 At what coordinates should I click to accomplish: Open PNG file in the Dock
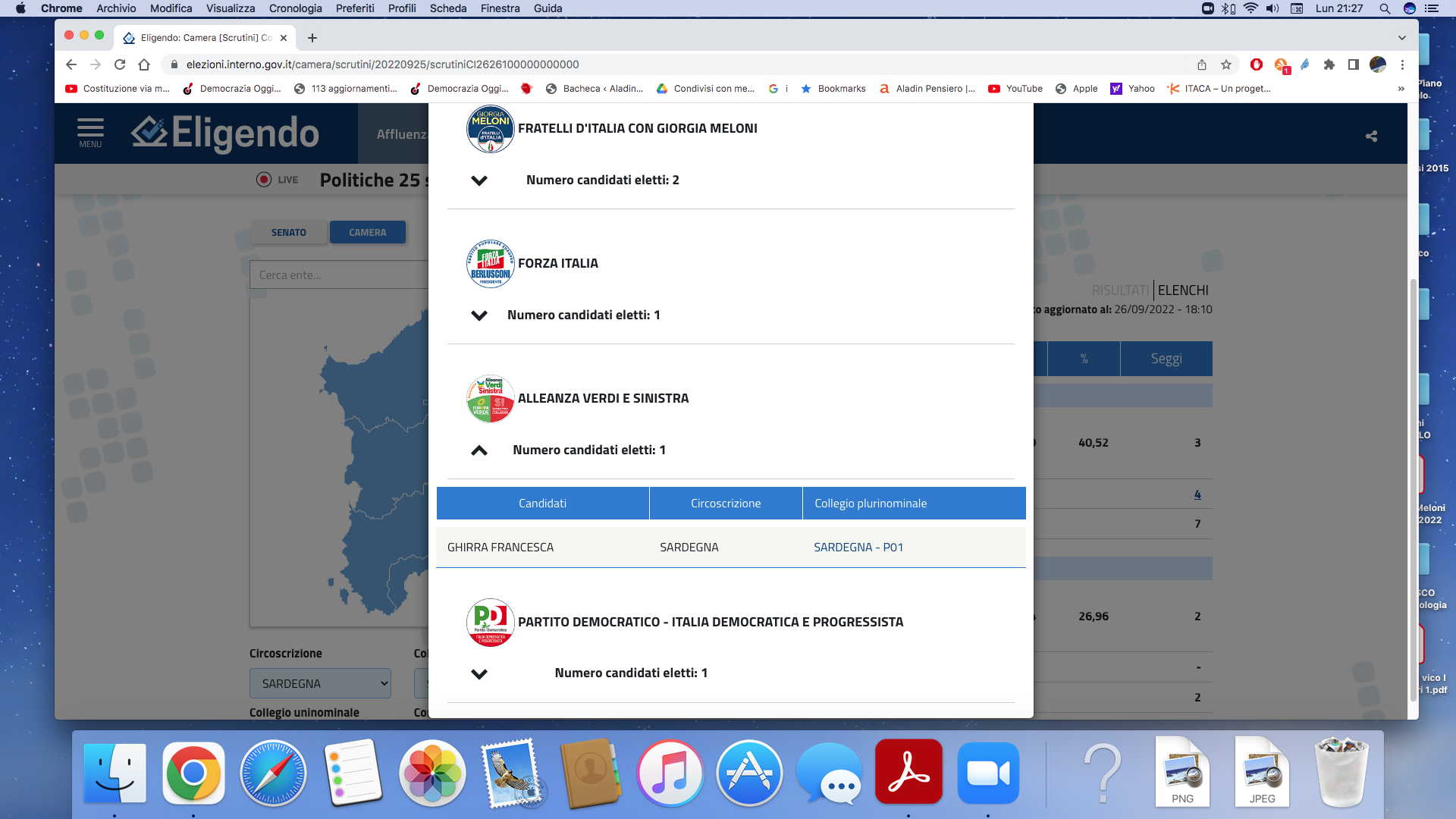pyautogui.click(x=1182, y=771)
